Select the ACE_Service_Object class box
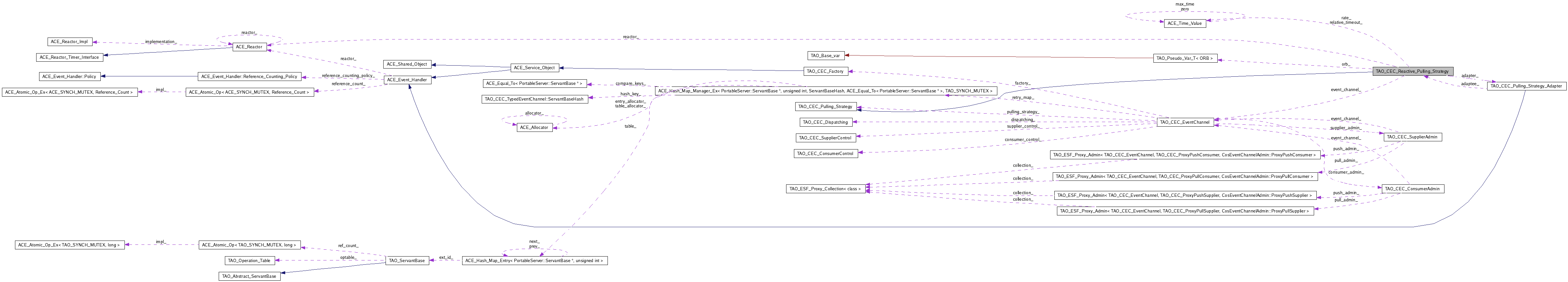 534,68
